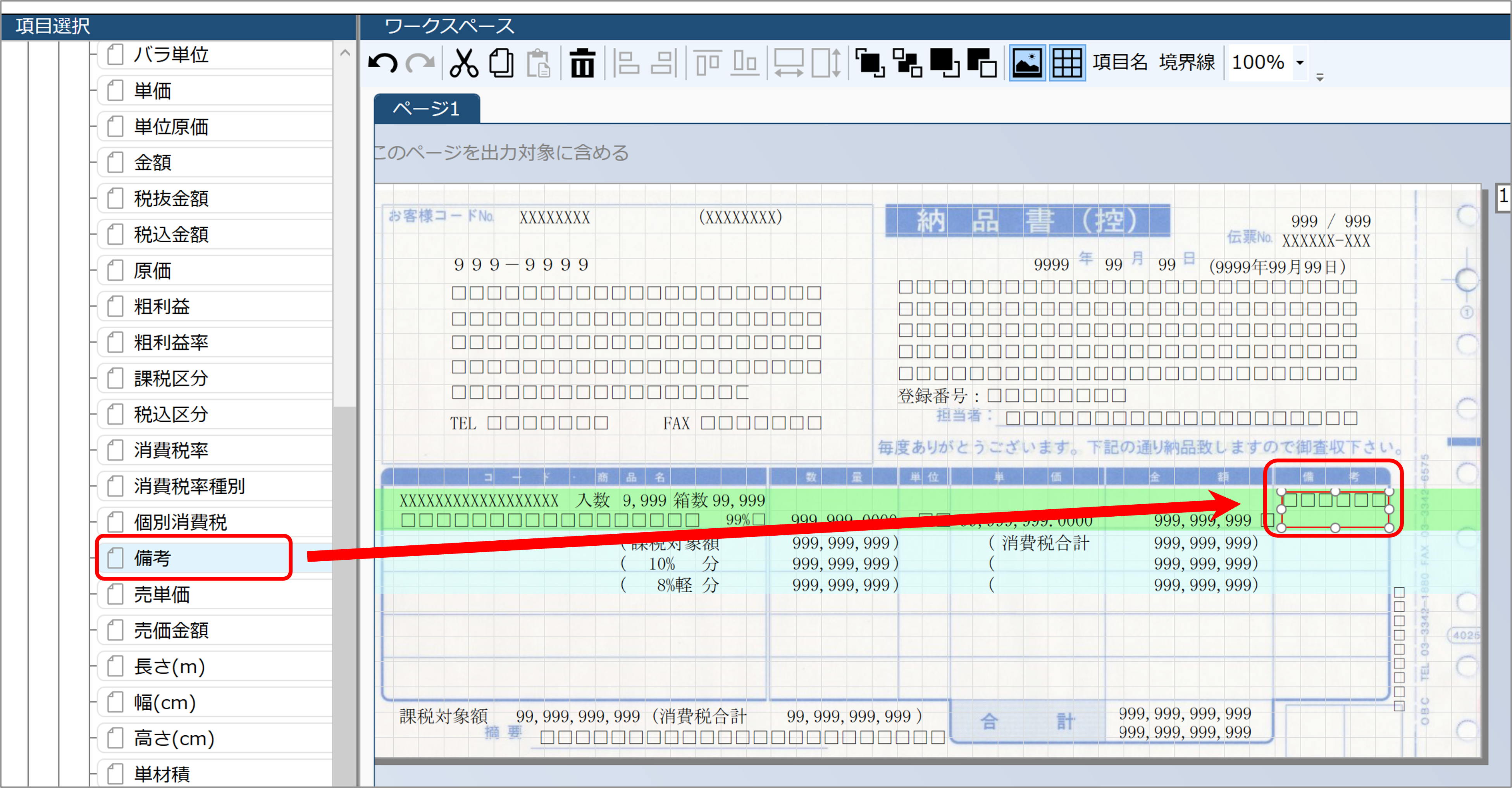Switch to ページ1 tab
Screen dimensions: 1512x788
[x=427, y=109]
